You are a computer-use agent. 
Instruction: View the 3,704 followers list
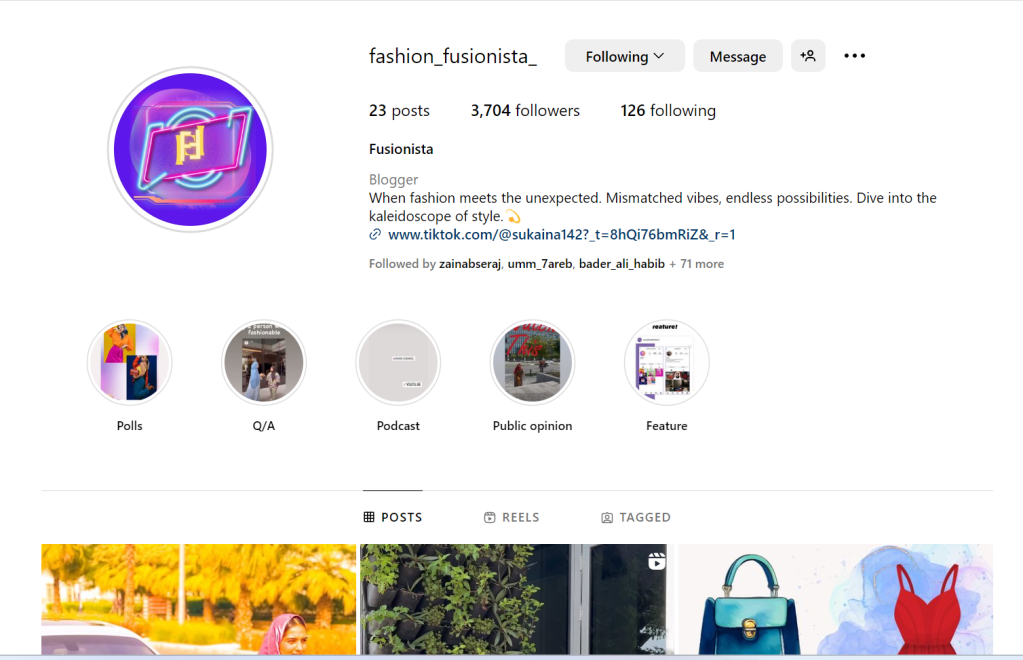(525, 111)
